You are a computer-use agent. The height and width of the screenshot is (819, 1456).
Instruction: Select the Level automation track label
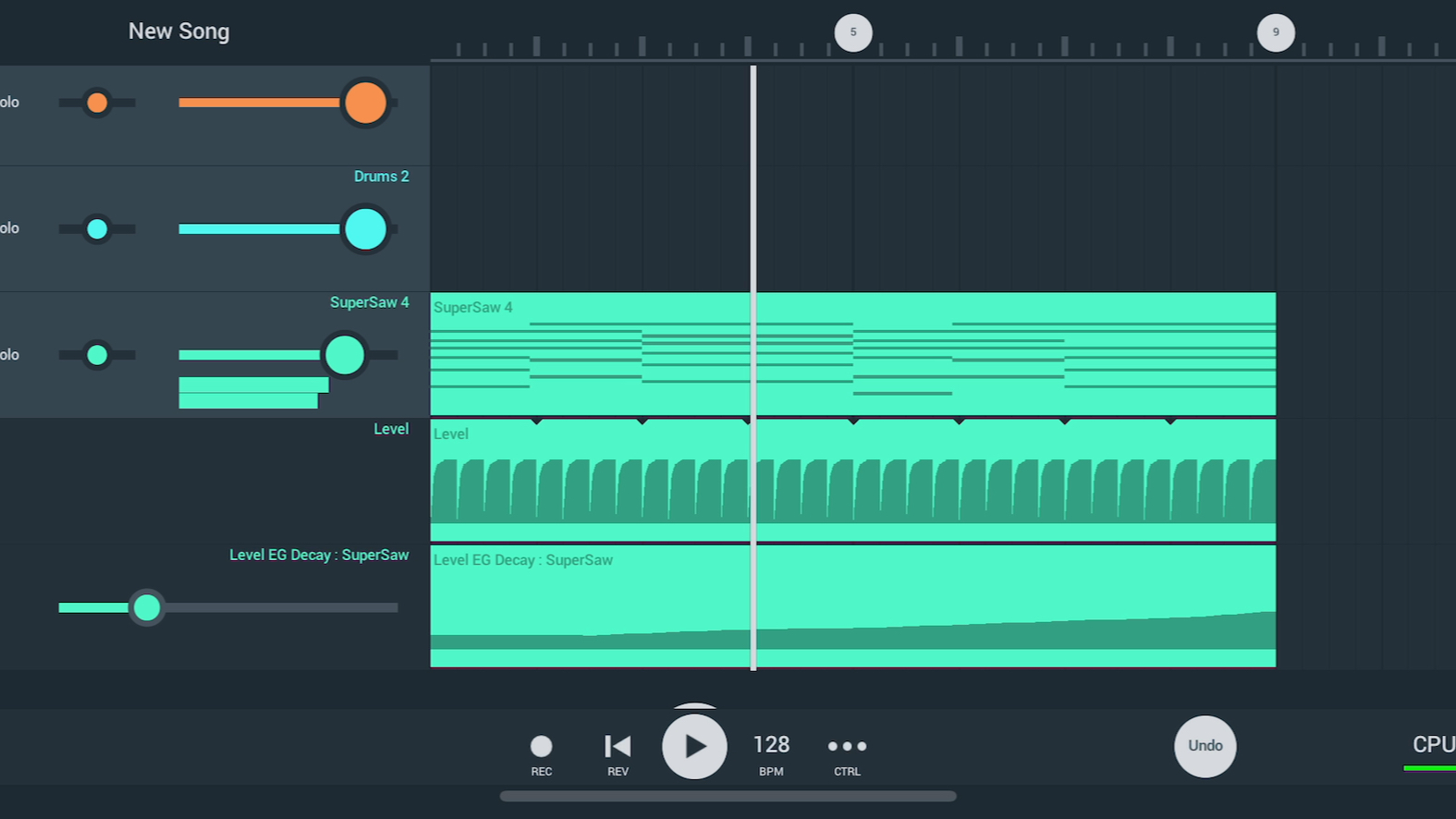tap(391, 429)
